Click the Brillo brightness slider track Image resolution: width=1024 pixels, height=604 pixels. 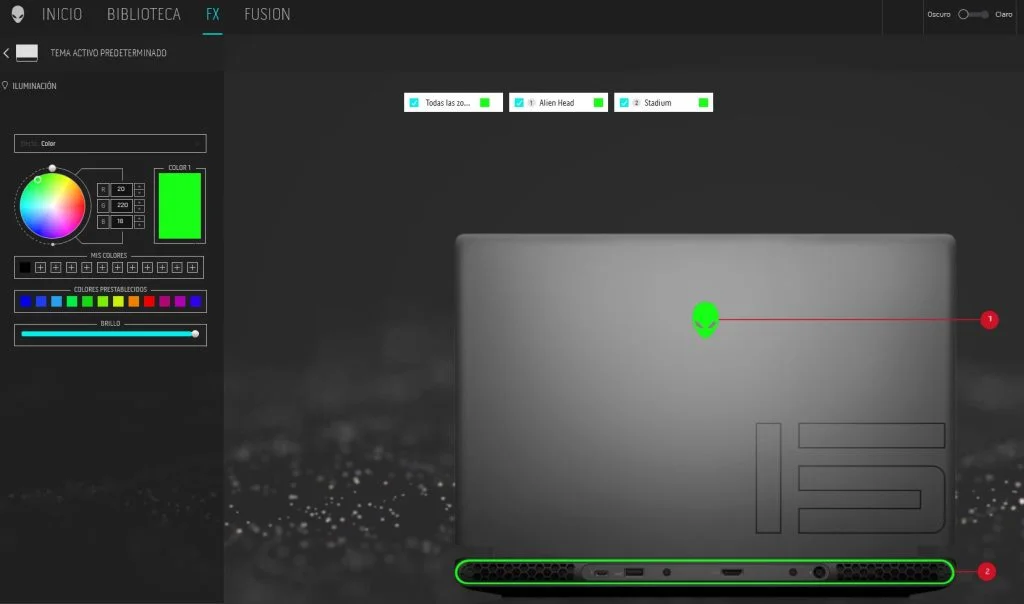tap(108, 334)
